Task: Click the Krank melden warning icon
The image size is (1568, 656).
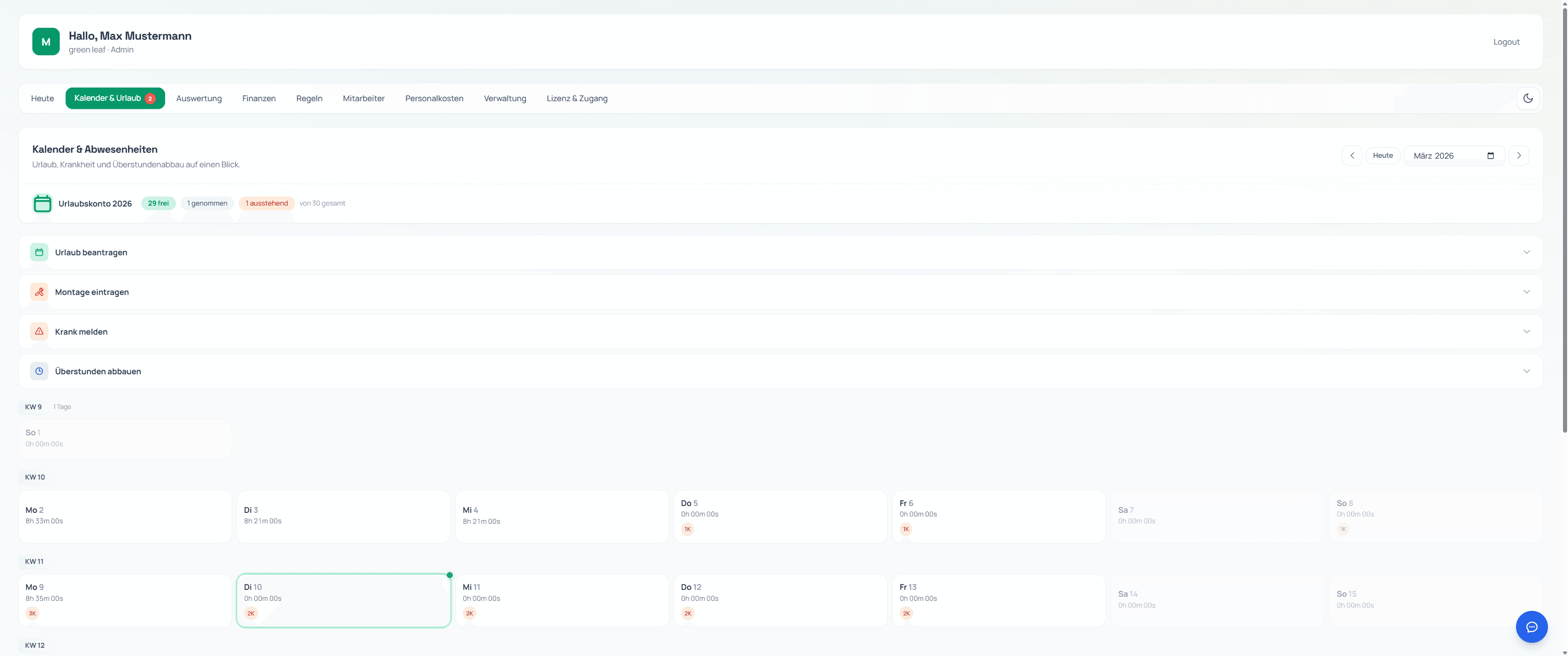Action: coord(39,331)
